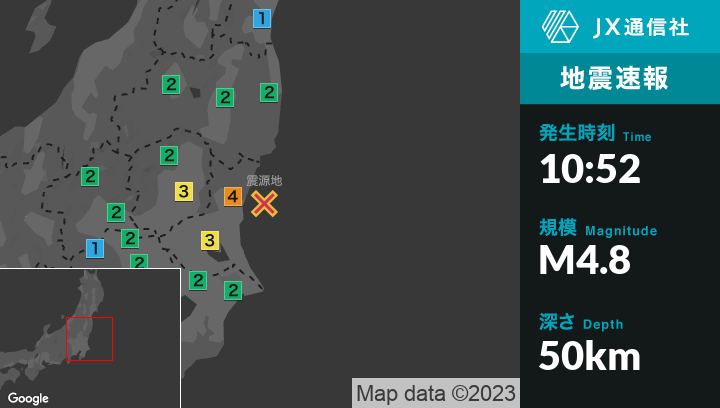This screenshot has height=408, width=720.
Task: Select the southernmost green 2 marker near the cape
Action: [233, 291]
